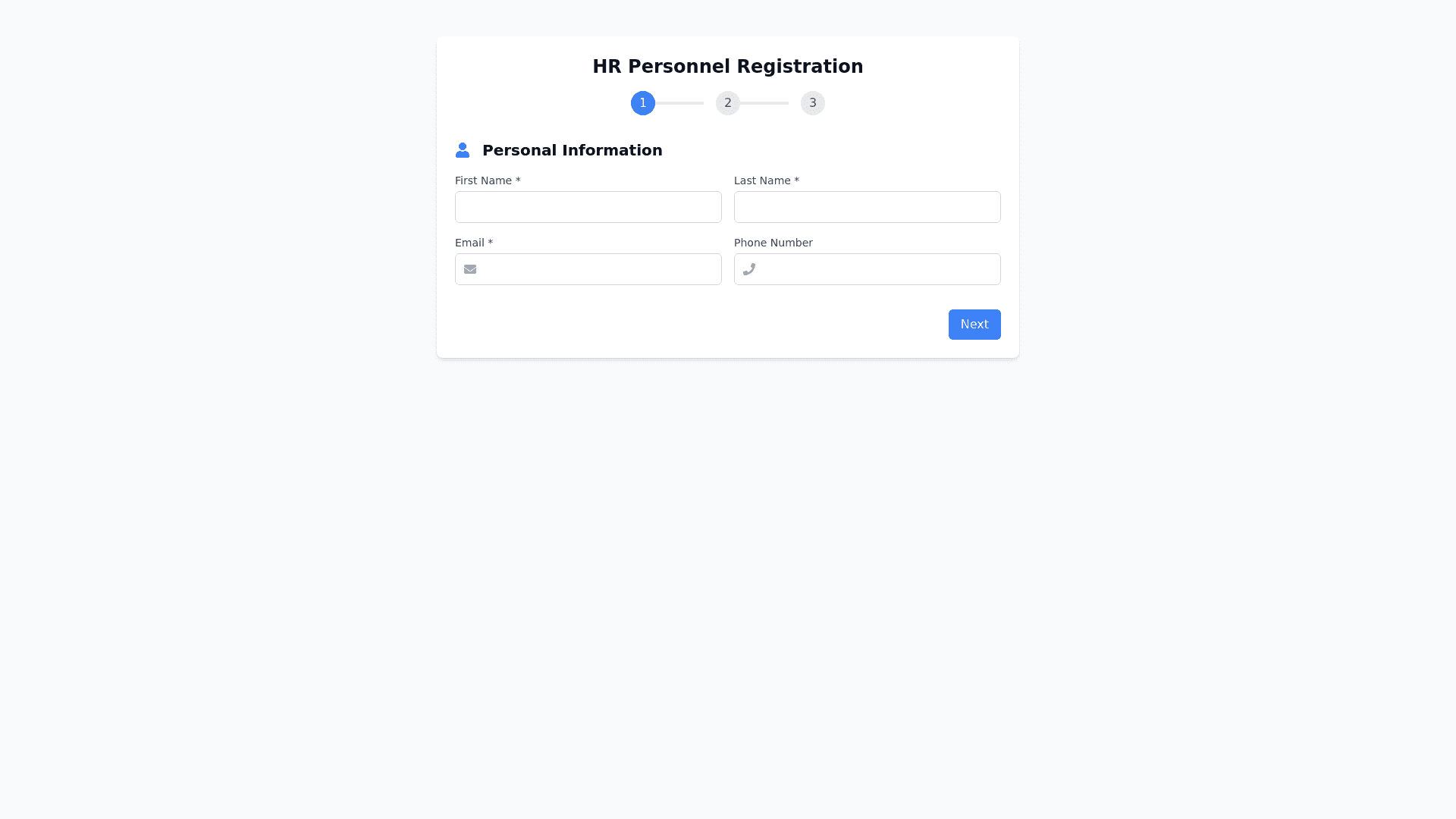Click the person icon beside Personal Information
1456x819 pixels.
463,150
